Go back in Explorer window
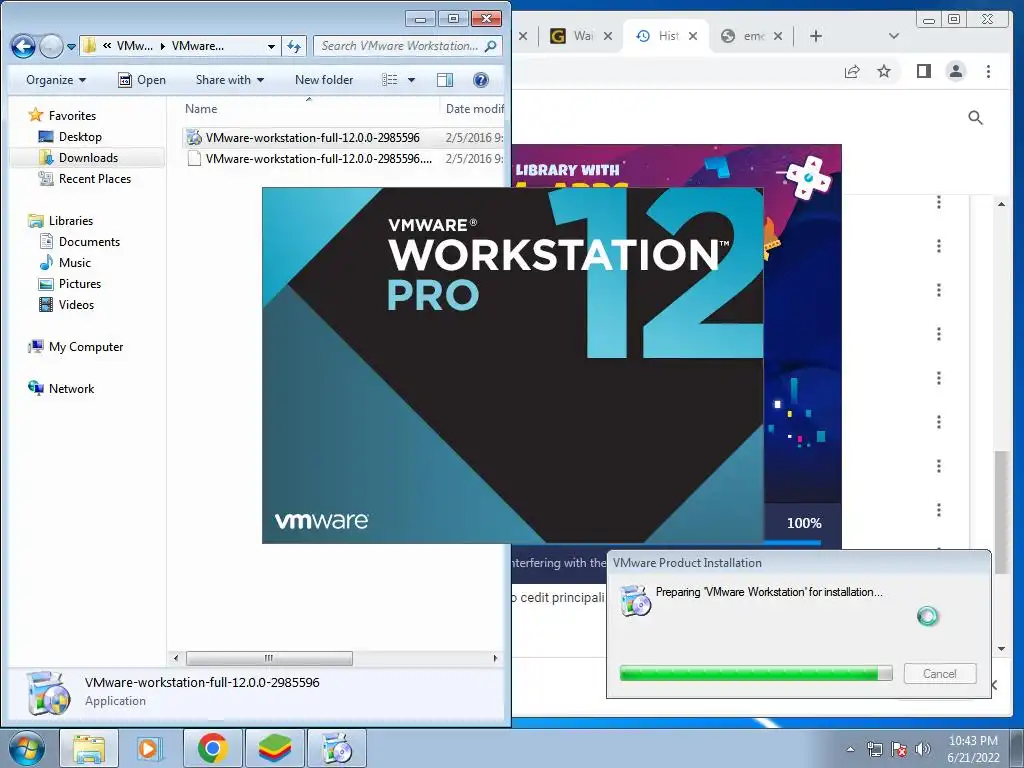 tap(24, 46)
